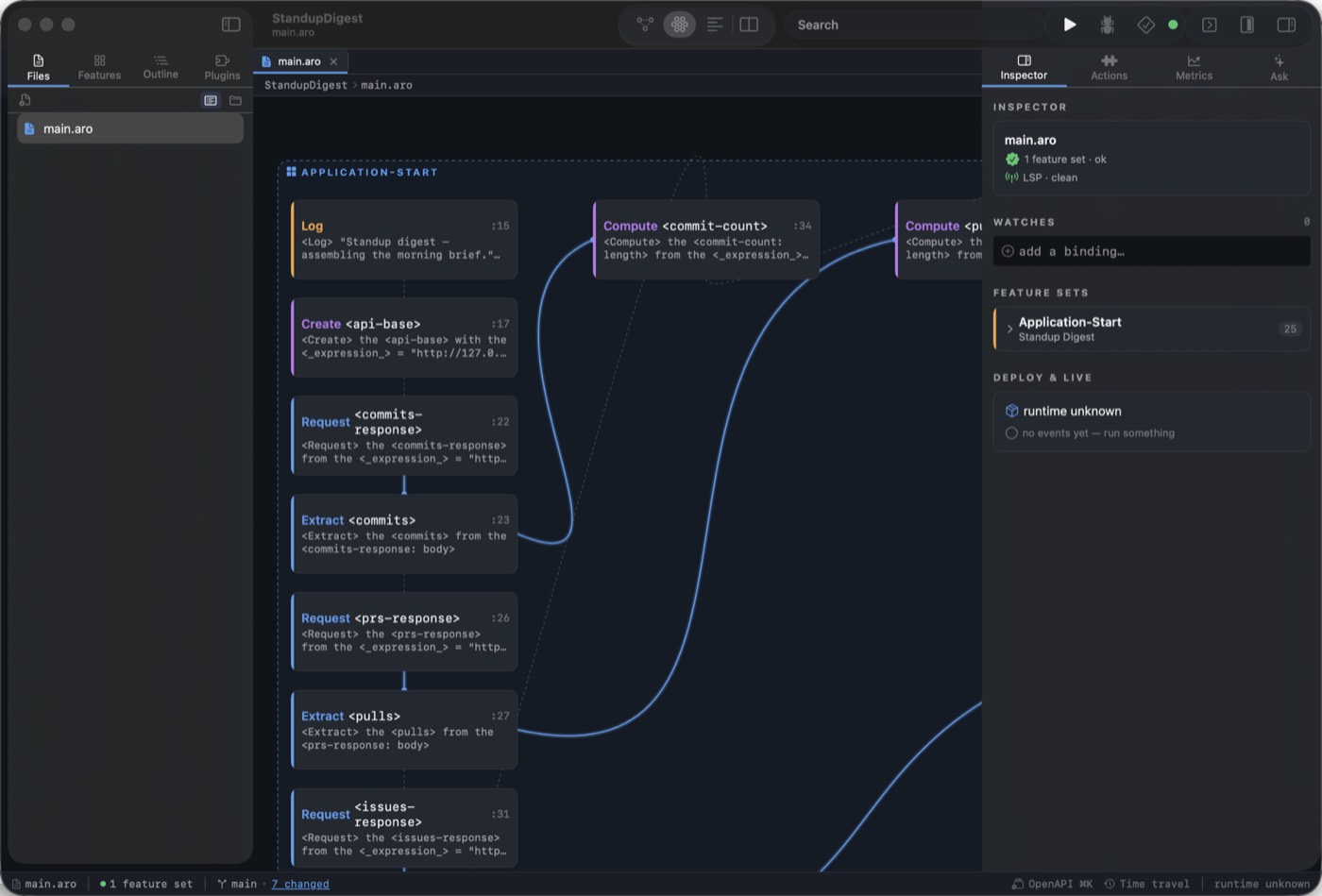Toggle the center column layout icon
The width and height of the screenshot is (1322, 896).
click(1246, 25)
